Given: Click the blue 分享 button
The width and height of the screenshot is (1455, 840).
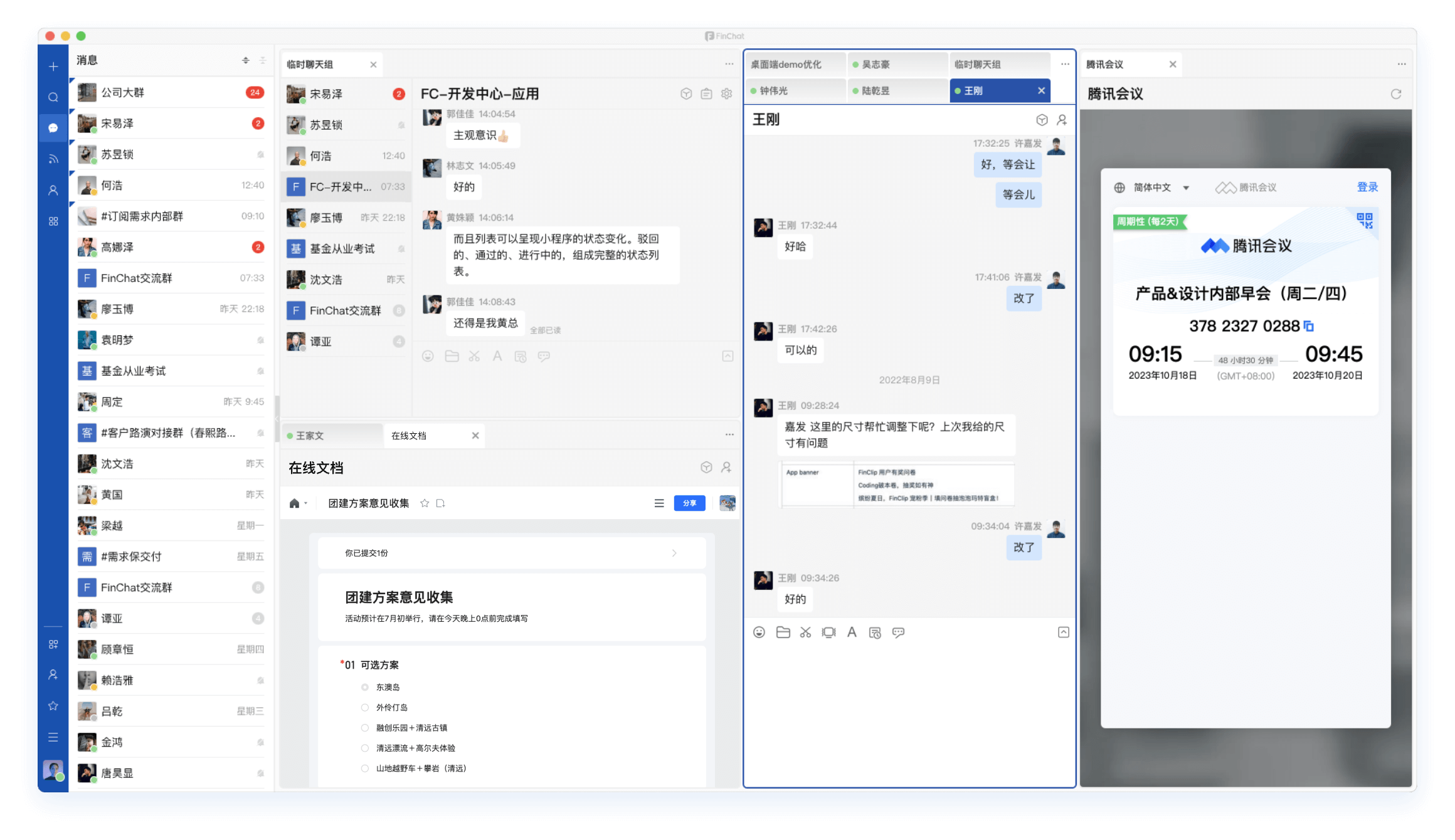Looking at the screenshot, I should 689,503.
